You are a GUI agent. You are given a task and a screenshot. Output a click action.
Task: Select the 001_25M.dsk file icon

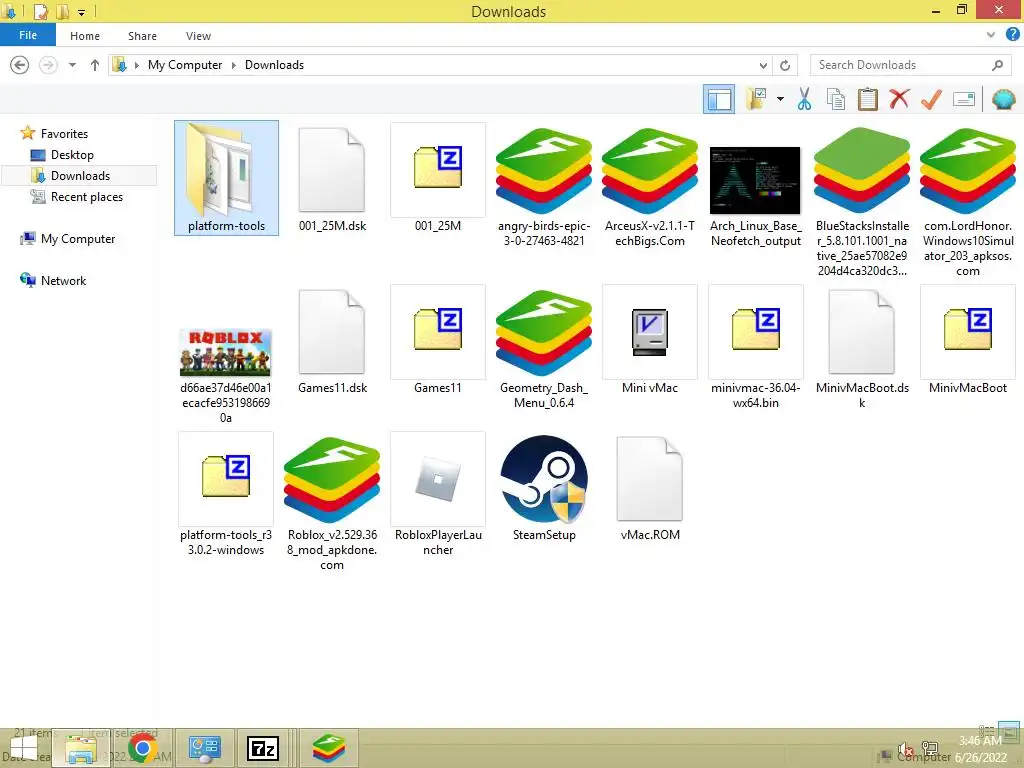[332, 170]
